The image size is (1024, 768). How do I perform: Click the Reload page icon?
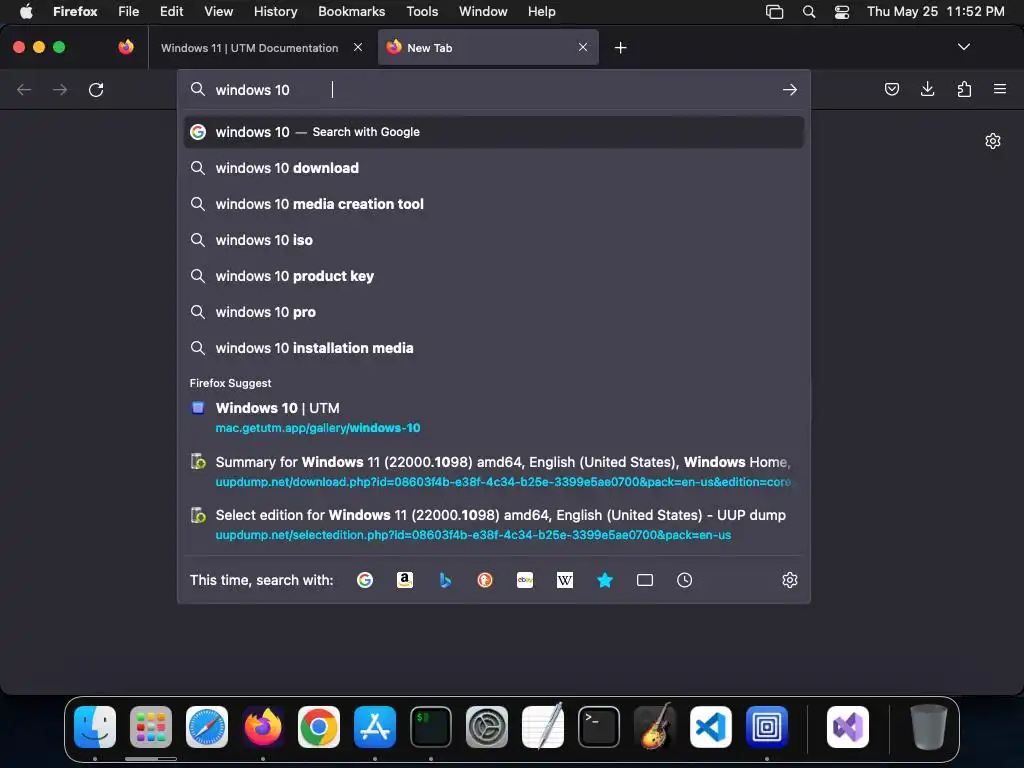pyautogui.click(x=96, y=89)
